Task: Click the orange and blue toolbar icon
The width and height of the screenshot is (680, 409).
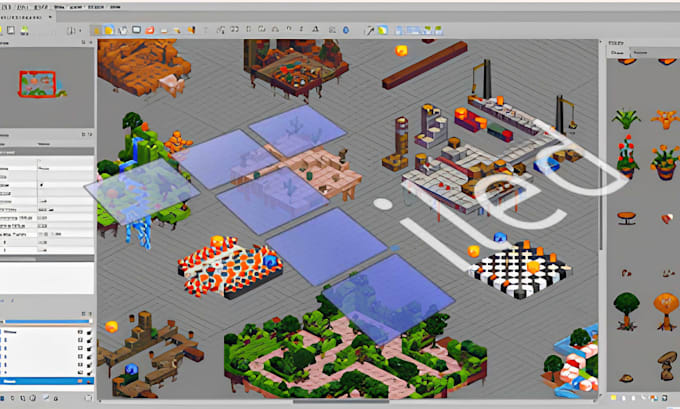Action: [191, 30]
